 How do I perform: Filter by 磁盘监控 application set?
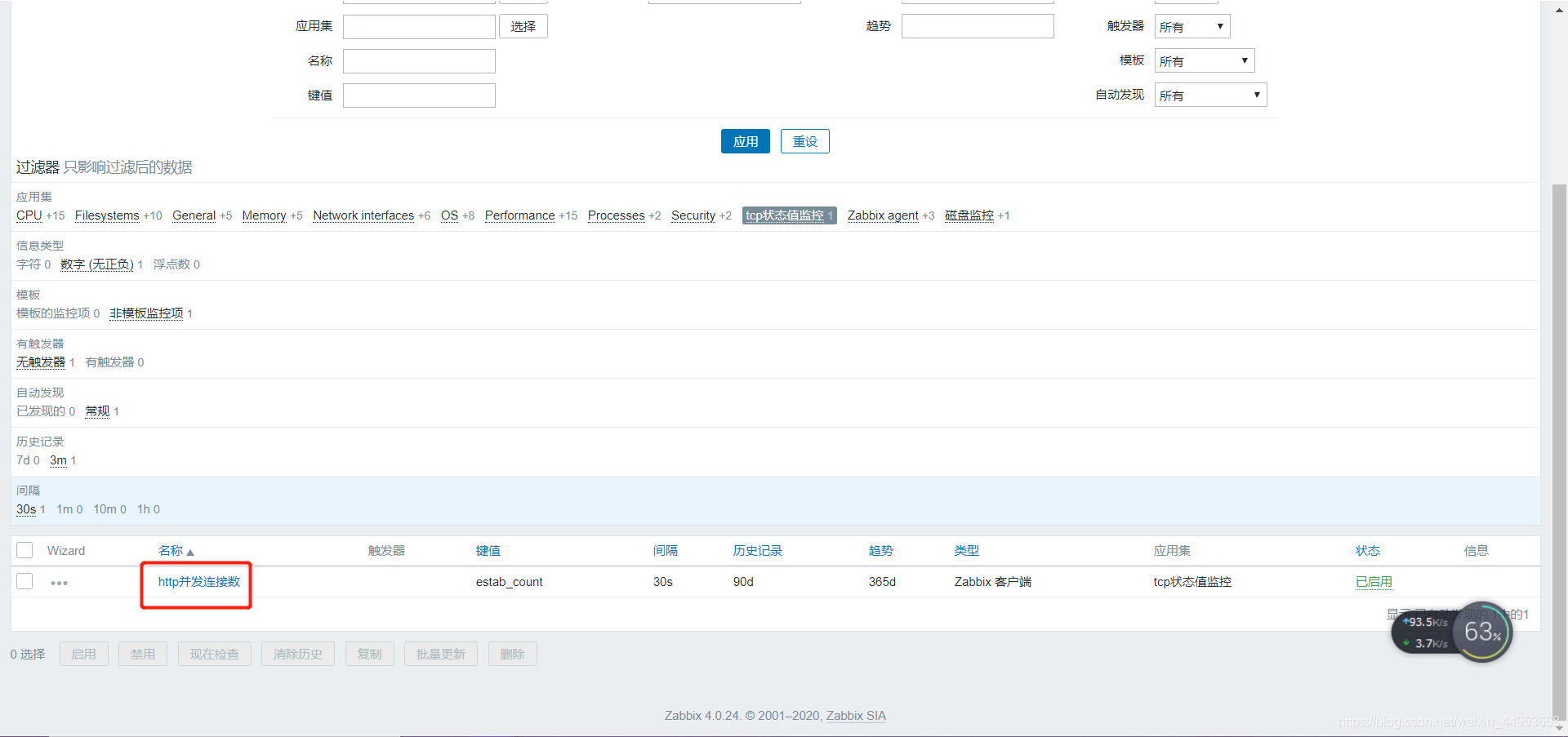point(969,215)
